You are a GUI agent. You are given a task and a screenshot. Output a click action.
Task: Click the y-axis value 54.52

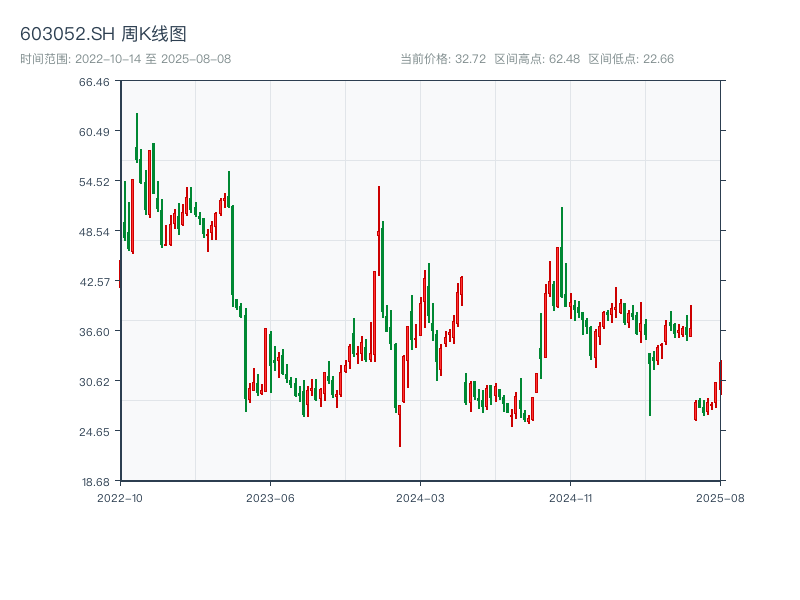coord(94,182)
